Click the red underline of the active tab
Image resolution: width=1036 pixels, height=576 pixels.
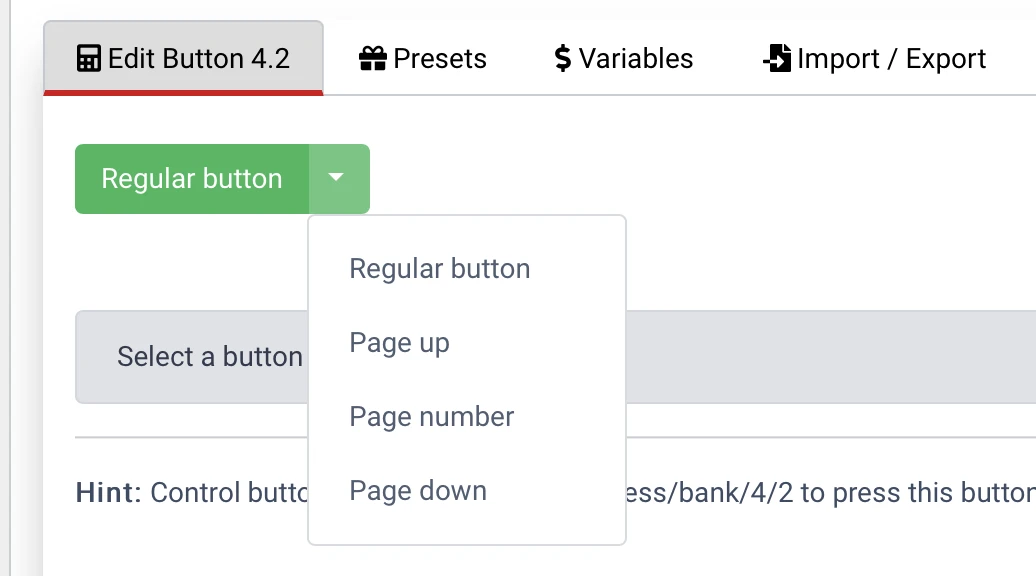[183, 93]
